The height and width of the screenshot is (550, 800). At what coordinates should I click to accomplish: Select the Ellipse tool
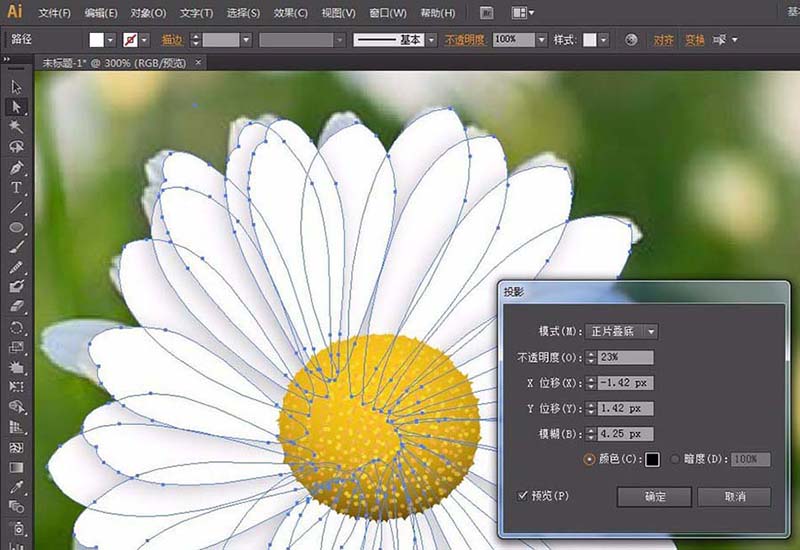pyautogui.click(x=16, y=227)
